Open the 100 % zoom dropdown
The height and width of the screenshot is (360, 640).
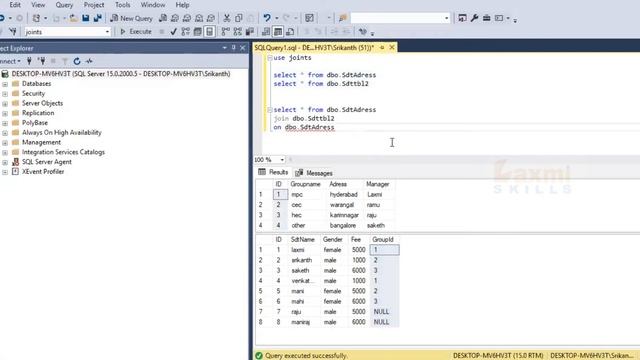click(282, 160)
